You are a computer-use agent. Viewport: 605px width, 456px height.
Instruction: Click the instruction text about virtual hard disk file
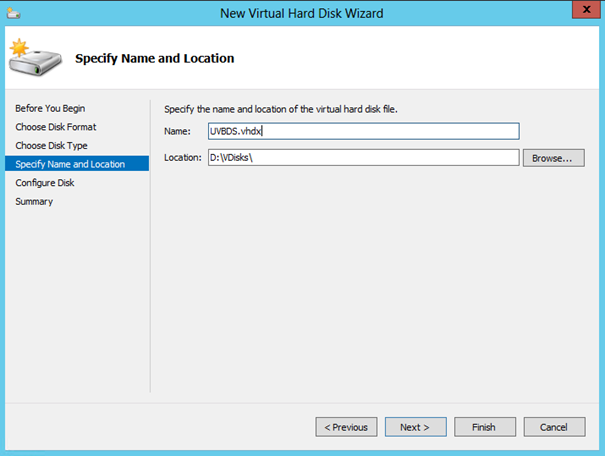(x=281, y=109)
